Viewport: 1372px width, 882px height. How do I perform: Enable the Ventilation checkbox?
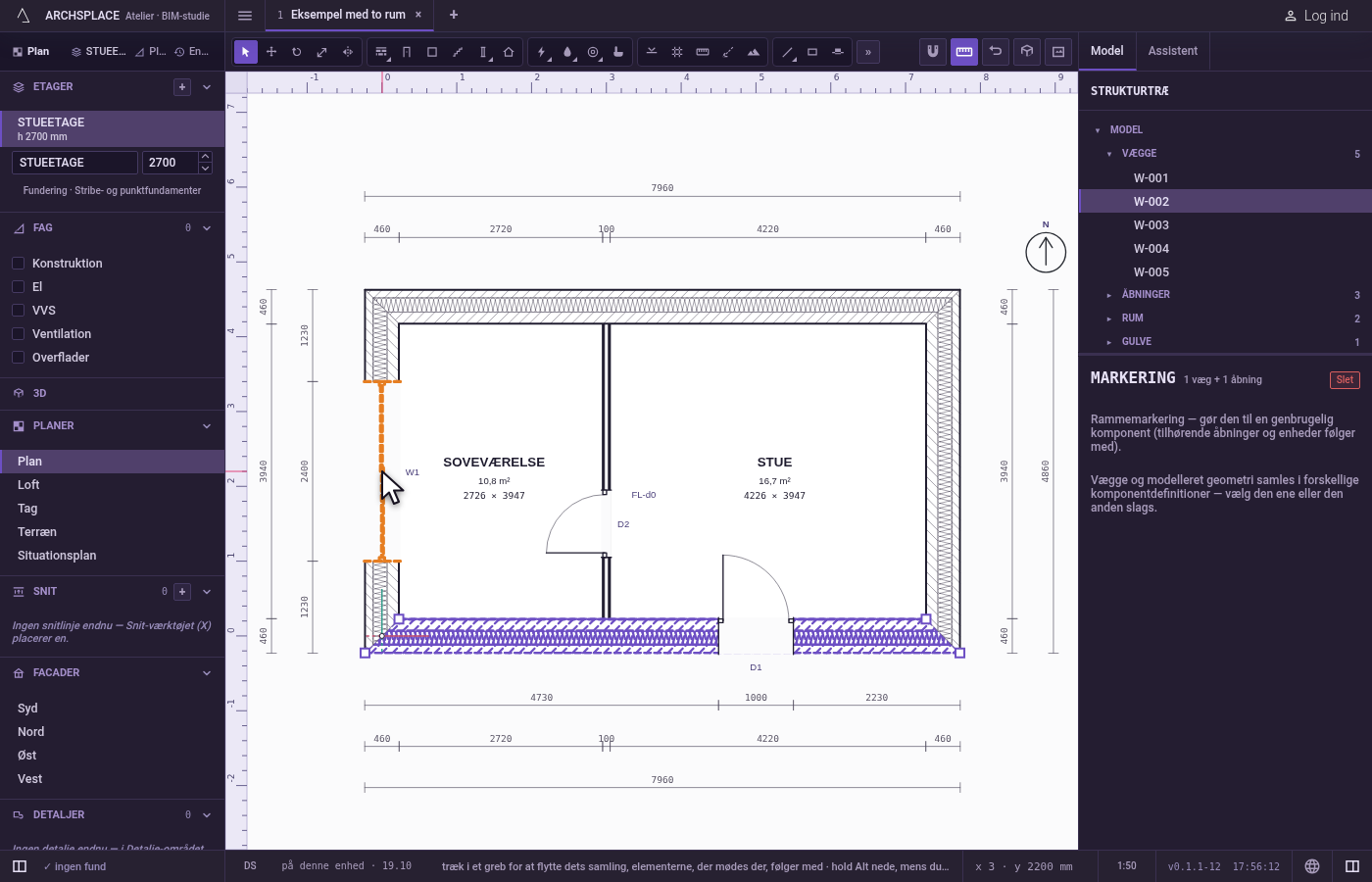18,333
